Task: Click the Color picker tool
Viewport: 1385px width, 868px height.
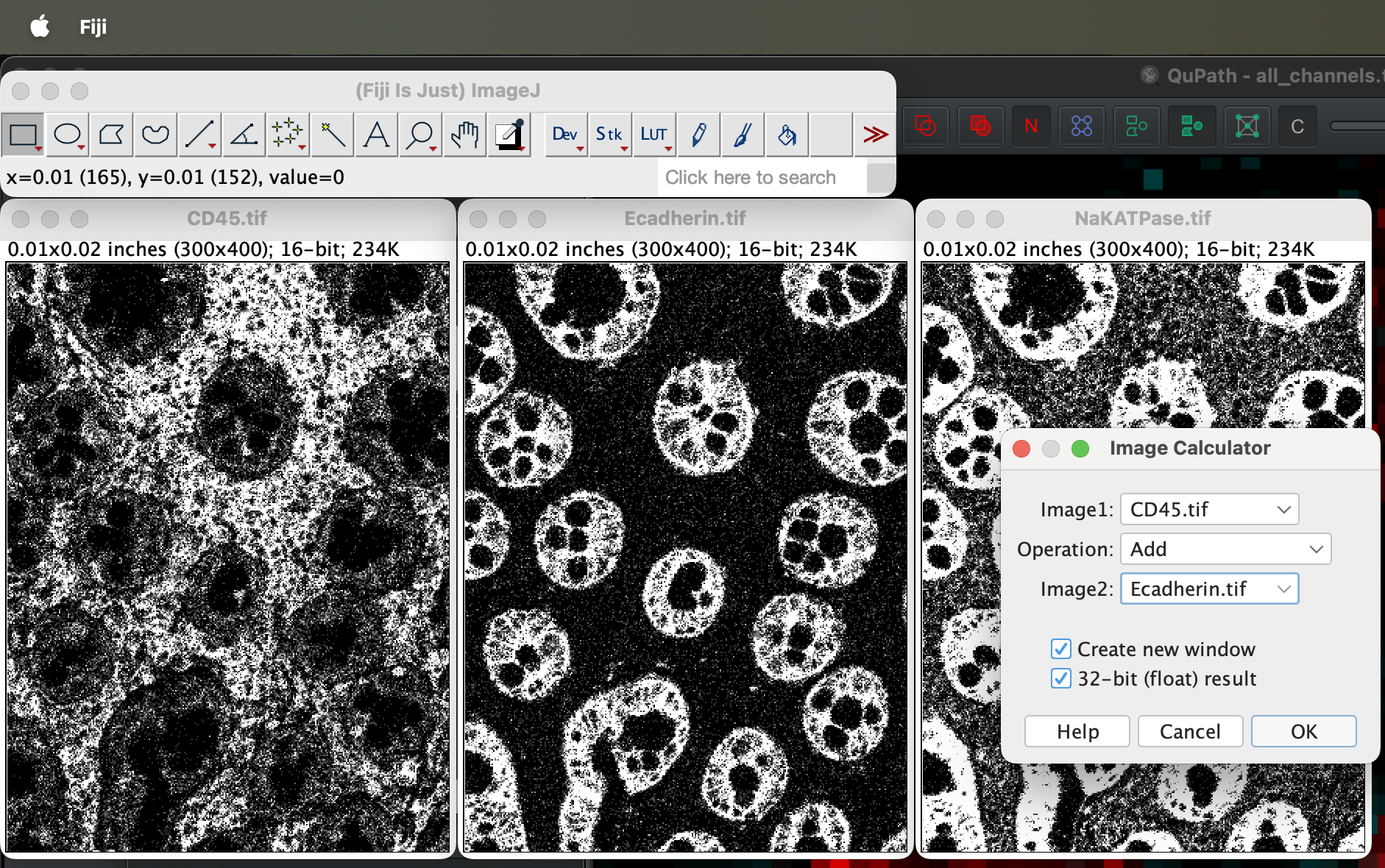Action: [509, 135]
